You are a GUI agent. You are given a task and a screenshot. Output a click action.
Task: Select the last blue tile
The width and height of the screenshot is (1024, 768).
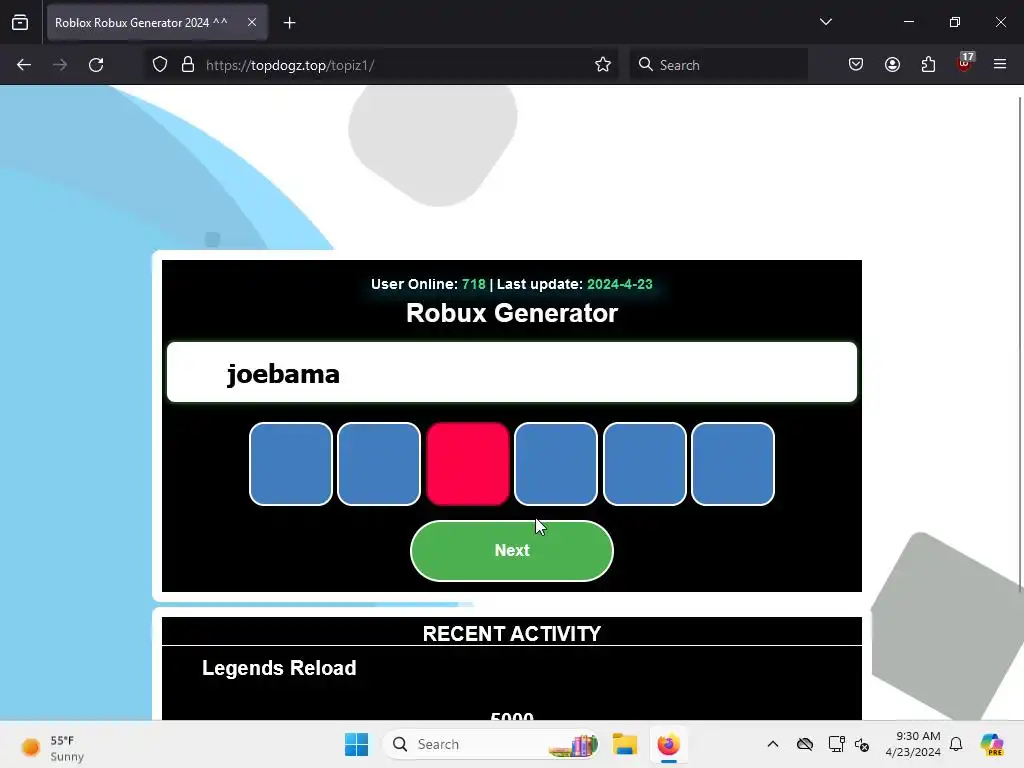point(733,464)
